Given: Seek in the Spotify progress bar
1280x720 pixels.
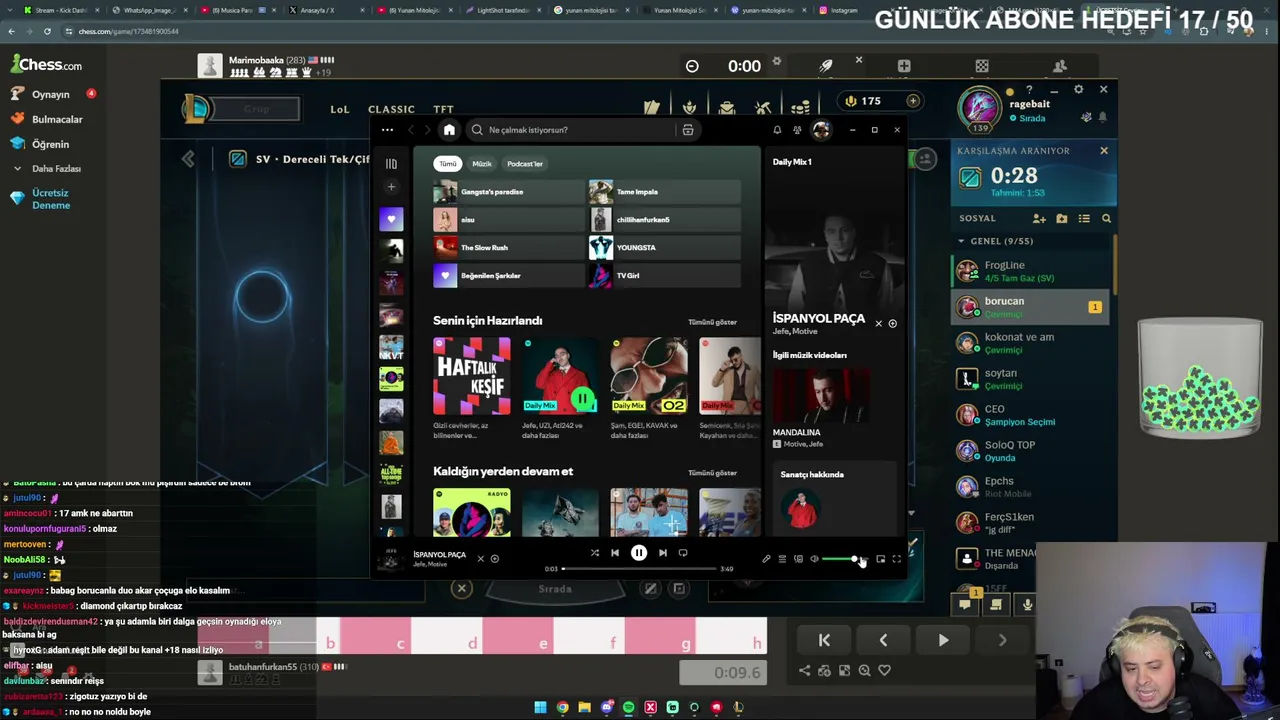Looking at the screenshot, I should pos(639,569).
